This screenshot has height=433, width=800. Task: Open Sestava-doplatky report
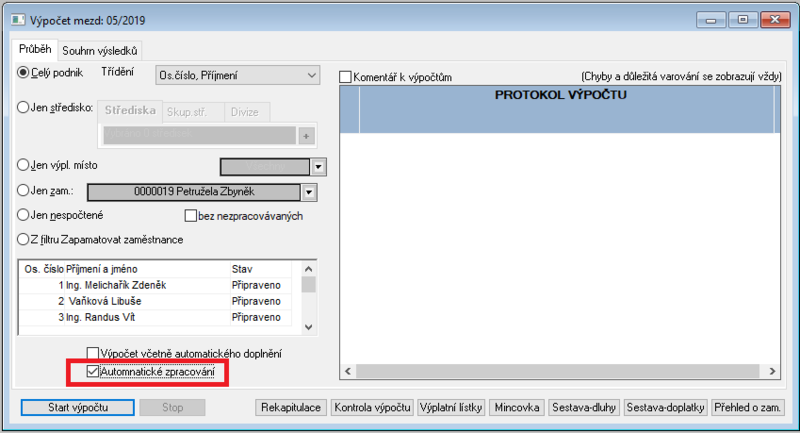coord(665,407)
